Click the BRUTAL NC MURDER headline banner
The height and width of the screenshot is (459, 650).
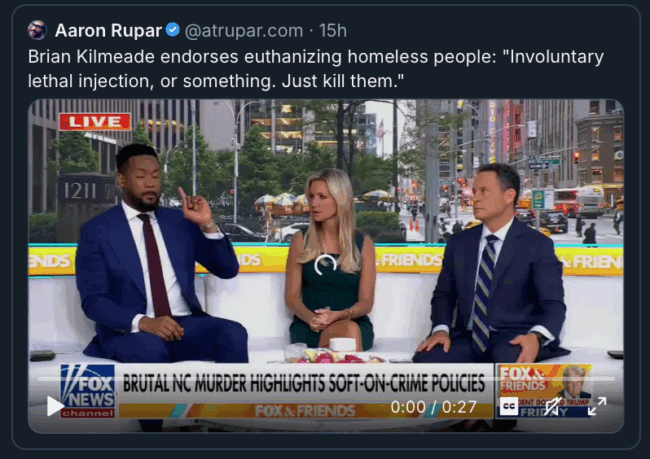point(304,383)
